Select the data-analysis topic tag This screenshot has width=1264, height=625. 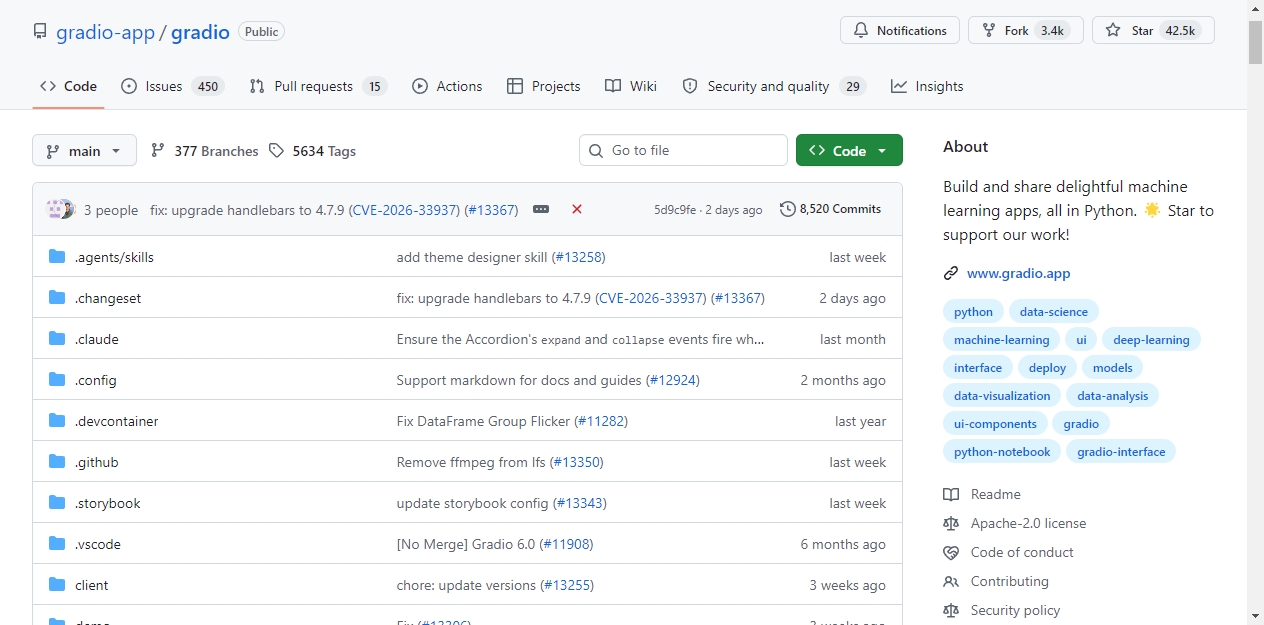[1112, 396]
